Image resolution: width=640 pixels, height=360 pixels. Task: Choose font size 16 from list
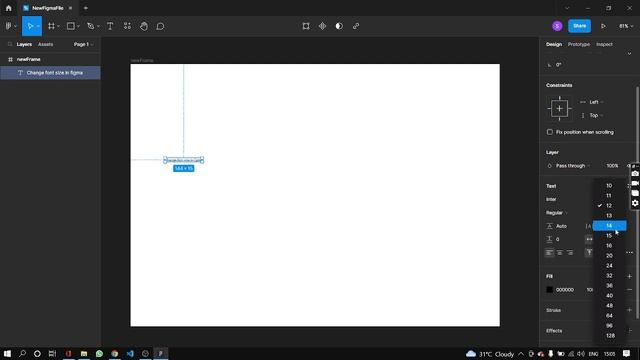[x=609, y=246]
